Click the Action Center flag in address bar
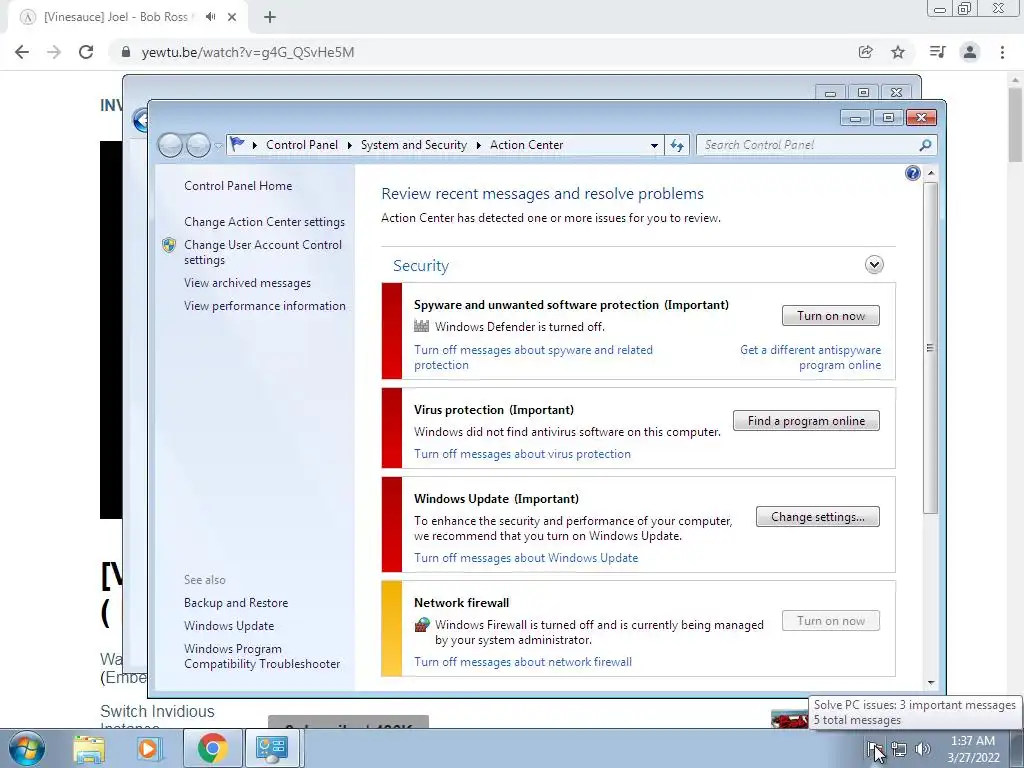The width and height of the screenshot is (1024, 768). pyautogui.click(x=237, y=144)
